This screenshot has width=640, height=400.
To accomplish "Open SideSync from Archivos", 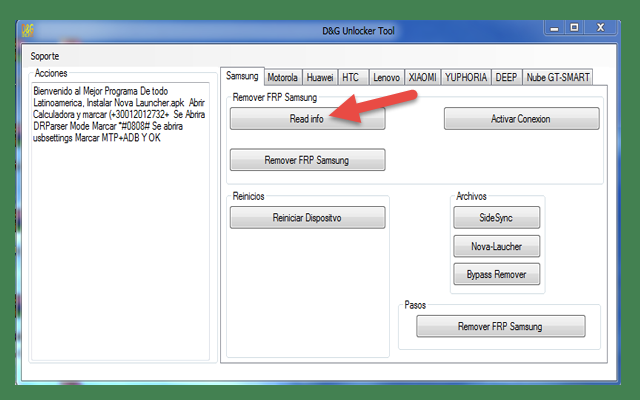I will click(x=496, y=218).
